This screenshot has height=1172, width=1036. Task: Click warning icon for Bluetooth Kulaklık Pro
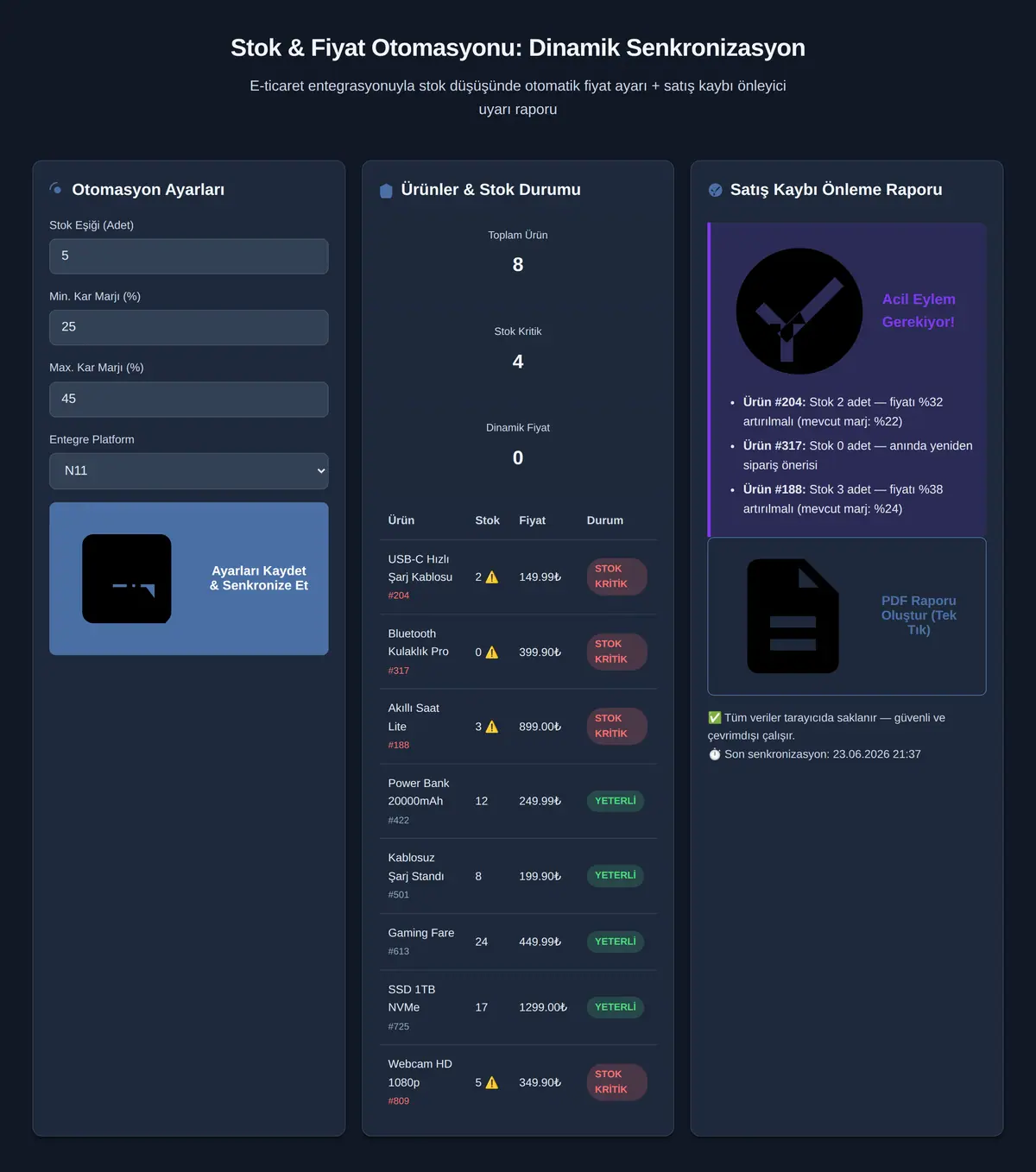tap(492, 652)
